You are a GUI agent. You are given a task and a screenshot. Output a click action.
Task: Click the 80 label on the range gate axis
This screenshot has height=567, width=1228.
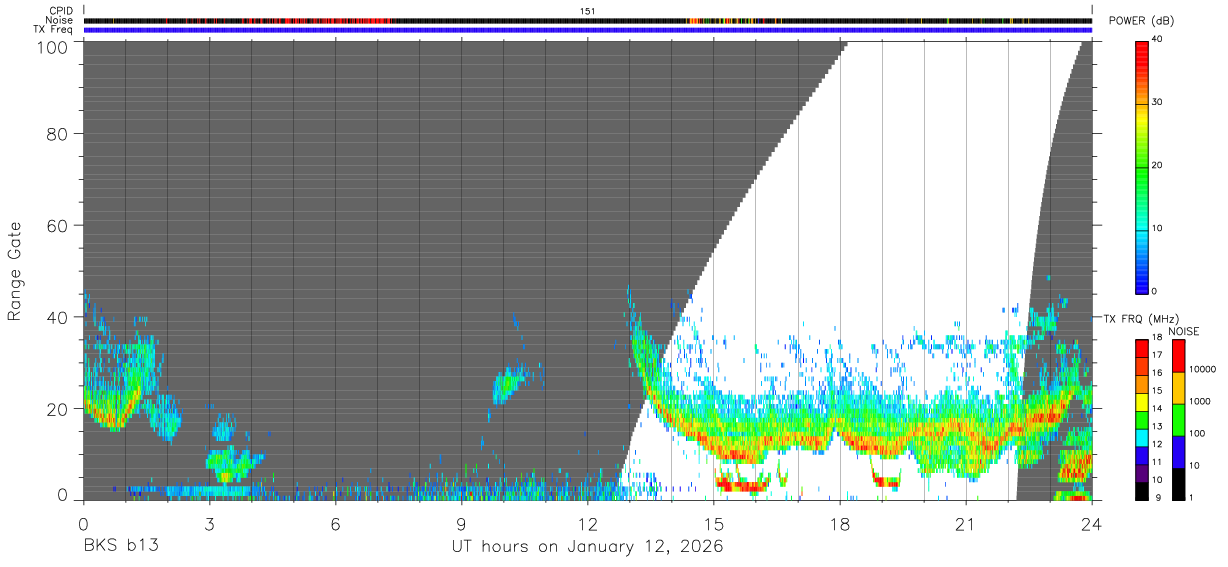point(57,134)
